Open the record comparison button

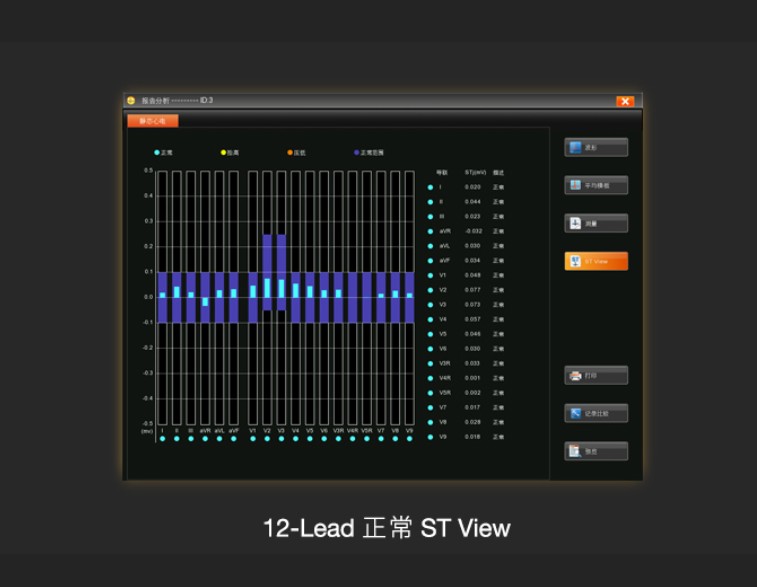pyautogui.click(x=596, y=413)
